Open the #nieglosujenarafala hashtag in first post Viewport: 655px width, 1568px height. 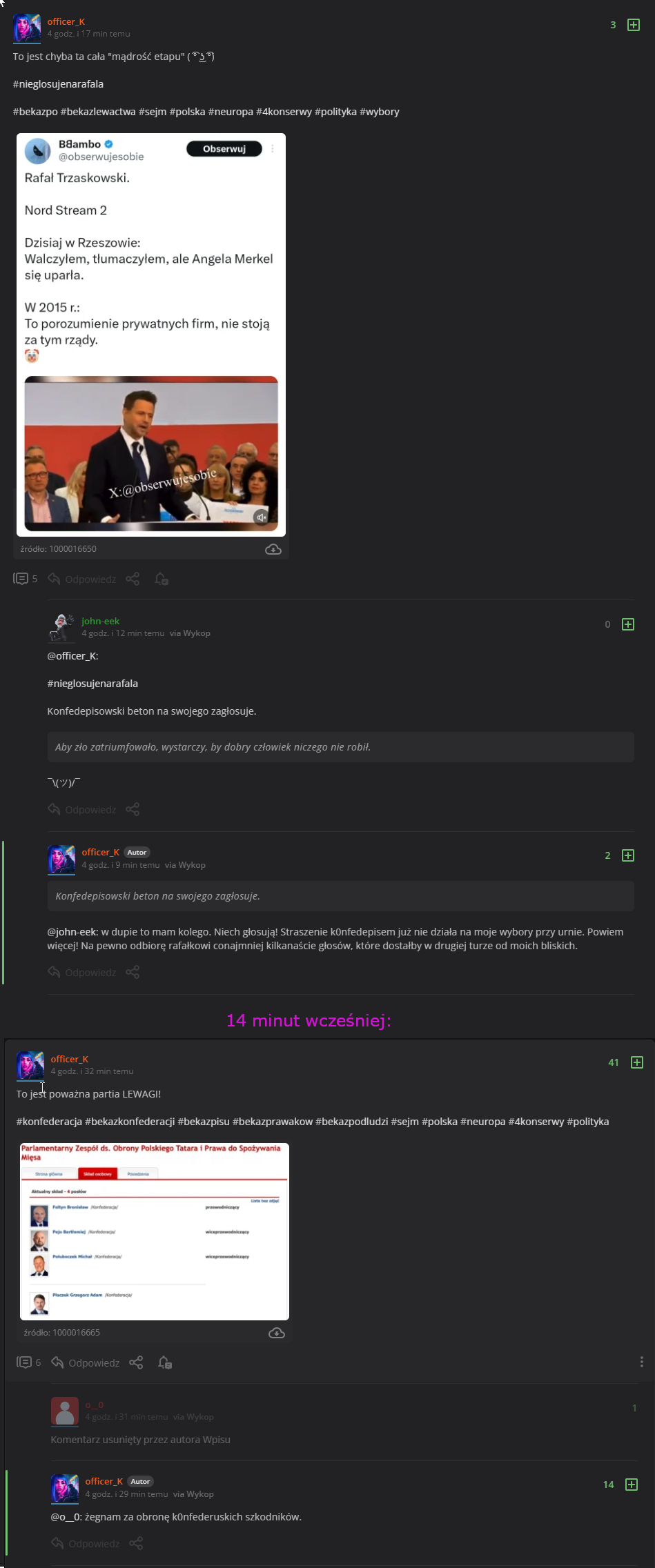tap(58, 84)
